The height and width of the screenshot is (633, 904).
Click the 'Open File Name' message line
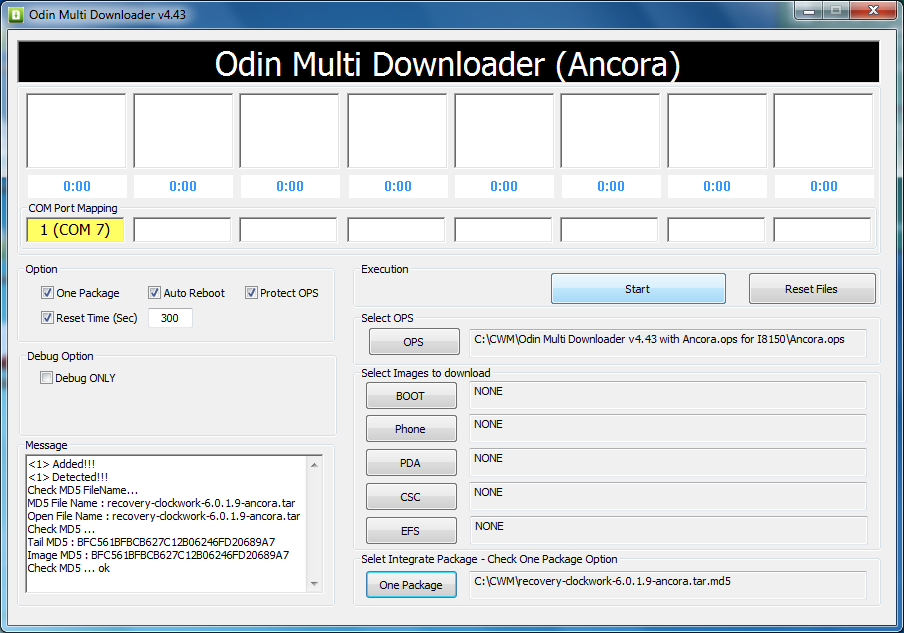click(x=164, y=517)
